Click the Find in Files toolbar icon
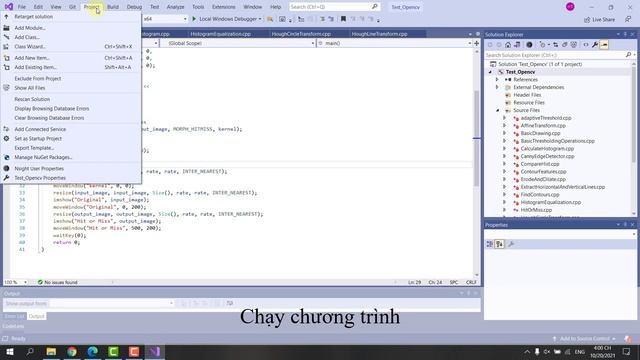640x360 pixels. (270, 19)
